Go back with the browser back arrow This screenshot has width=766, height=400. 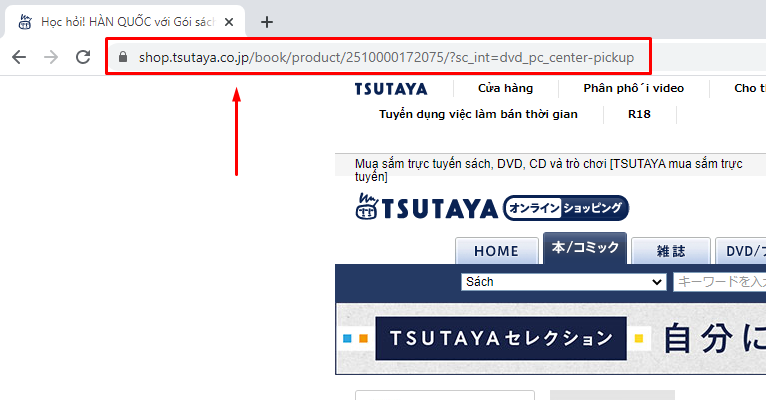[x=19, y=57]
